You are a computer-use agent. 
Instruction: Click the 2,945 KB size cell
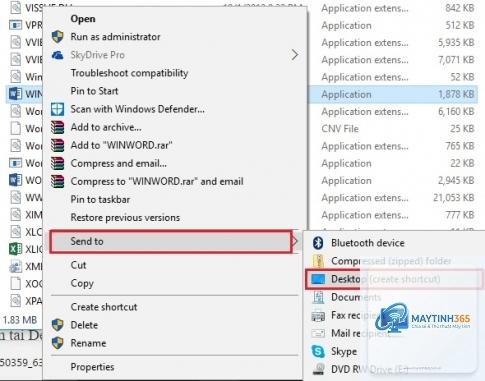pyautogui.click(x=456, y=180)
